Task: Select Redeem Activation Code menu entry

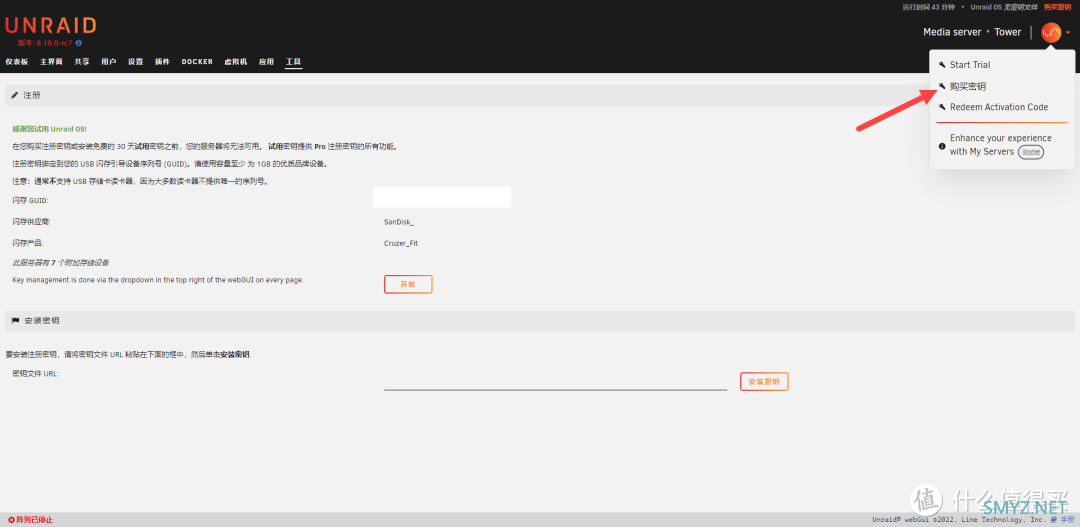Action: tap(999, 107)
